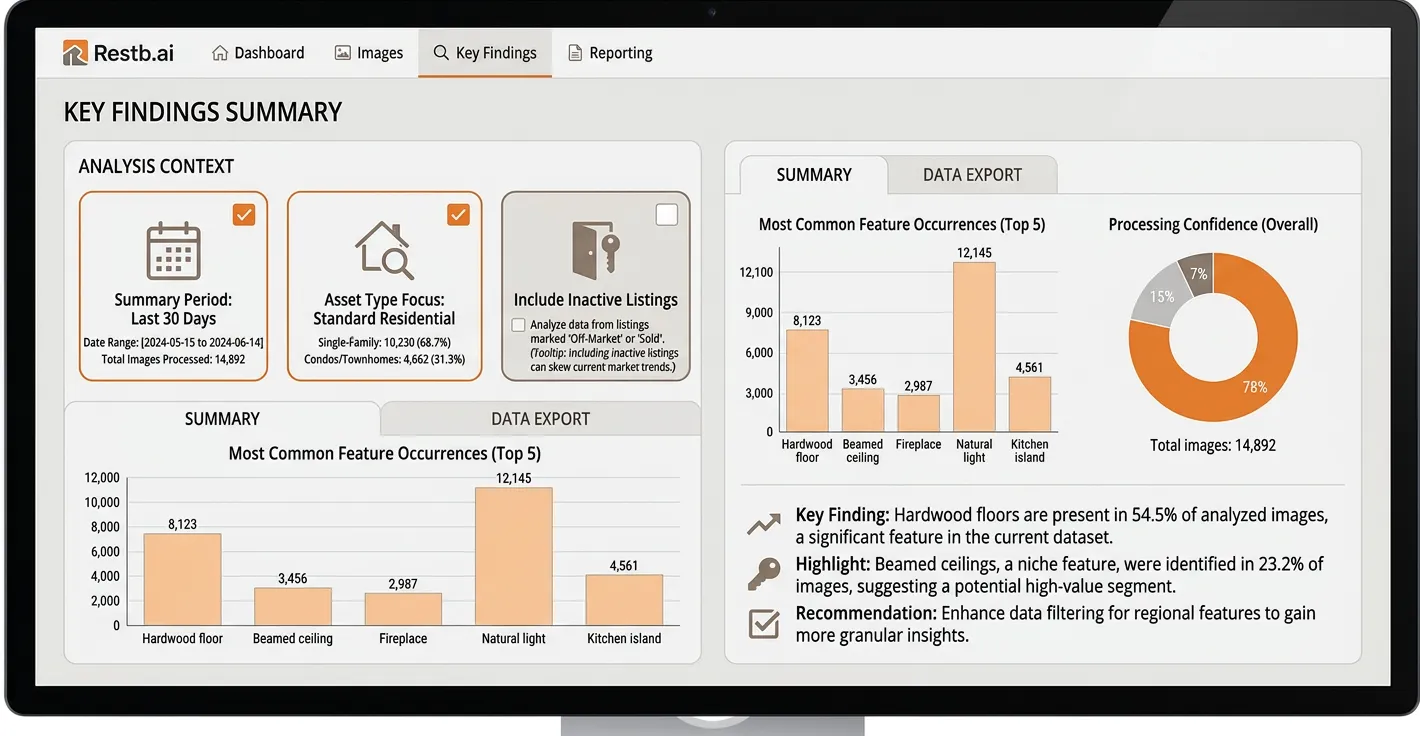Viewport: 1420px width, 736px height.
Task: Click the Recommendation checklist icon
Action: [763, 624]
